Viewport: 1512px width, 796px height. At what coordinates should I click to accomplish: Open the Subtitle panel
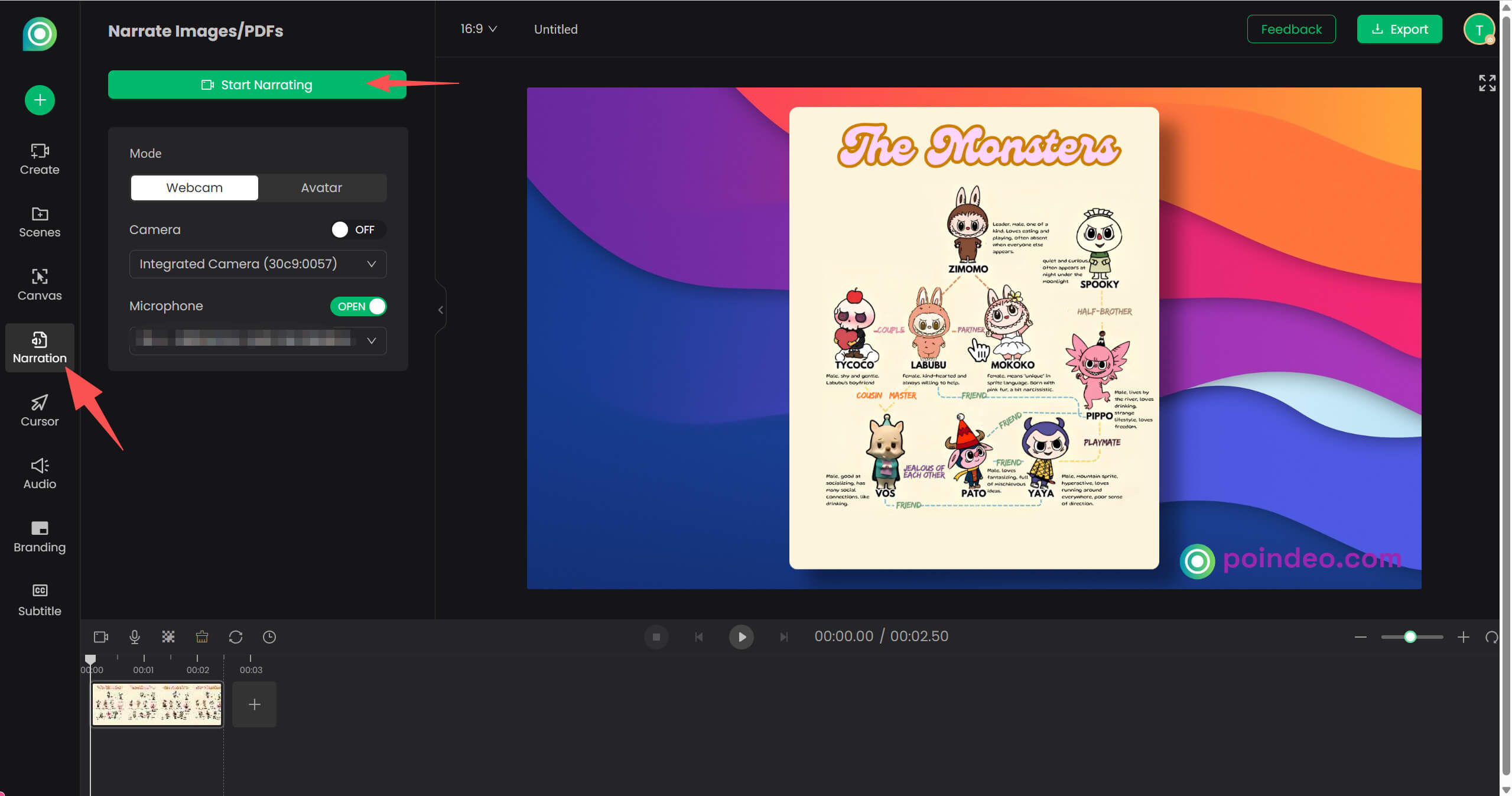[x=40, y=599]
